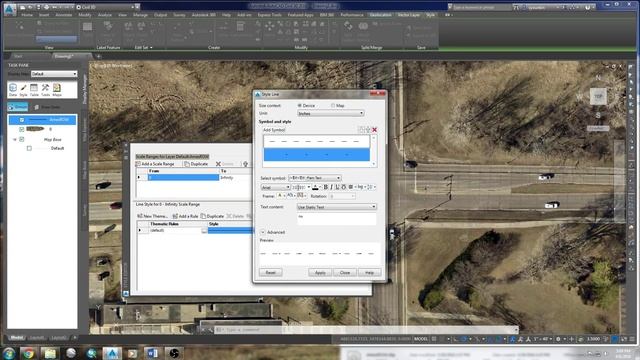Toggle Default sublayer checkbox
The height and width of the screenshot is (360, 640).
click(x=29, y=148)
